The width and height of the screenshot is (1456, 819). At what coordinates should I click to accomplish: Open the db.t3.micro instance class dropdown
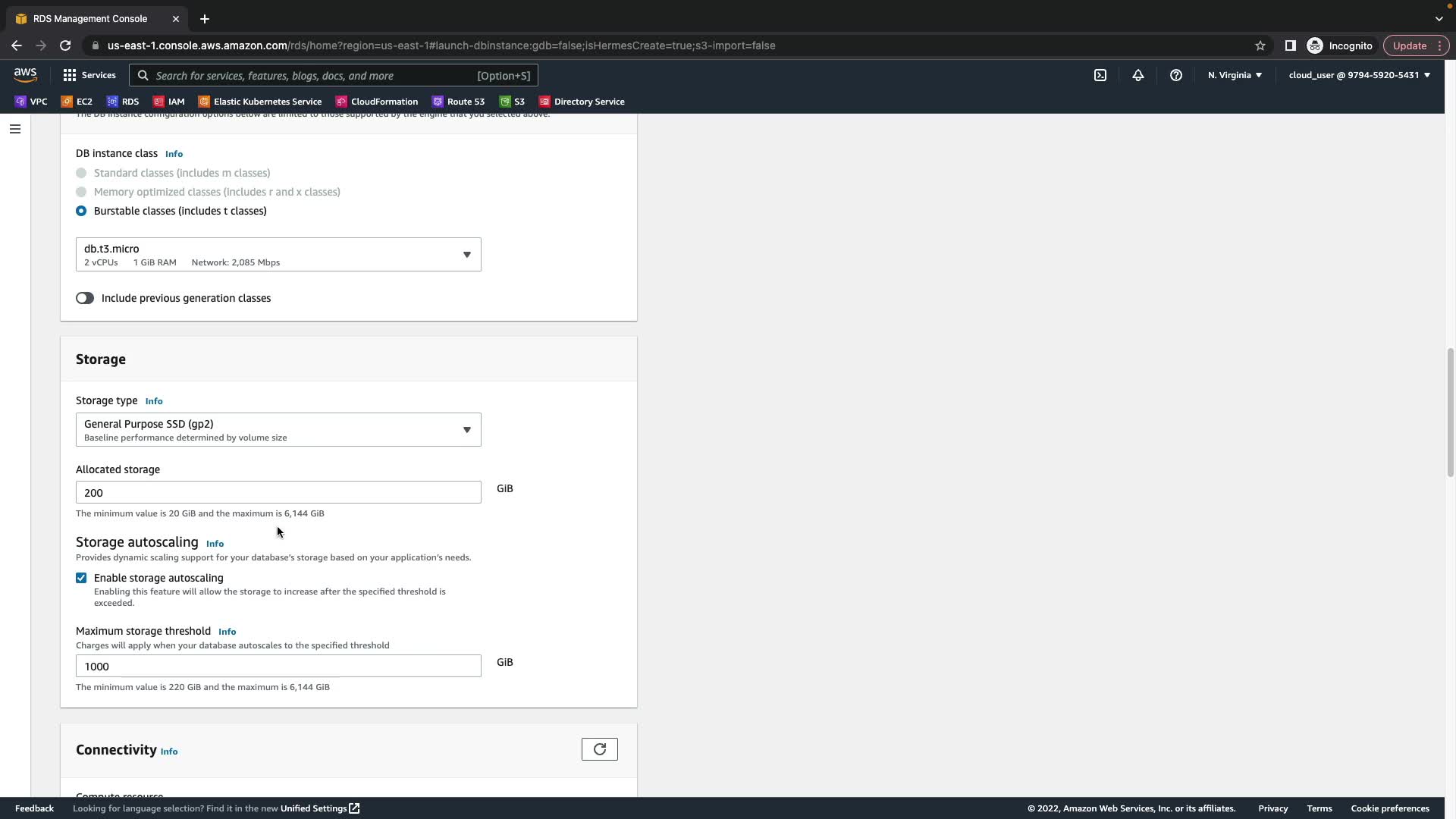278,255
